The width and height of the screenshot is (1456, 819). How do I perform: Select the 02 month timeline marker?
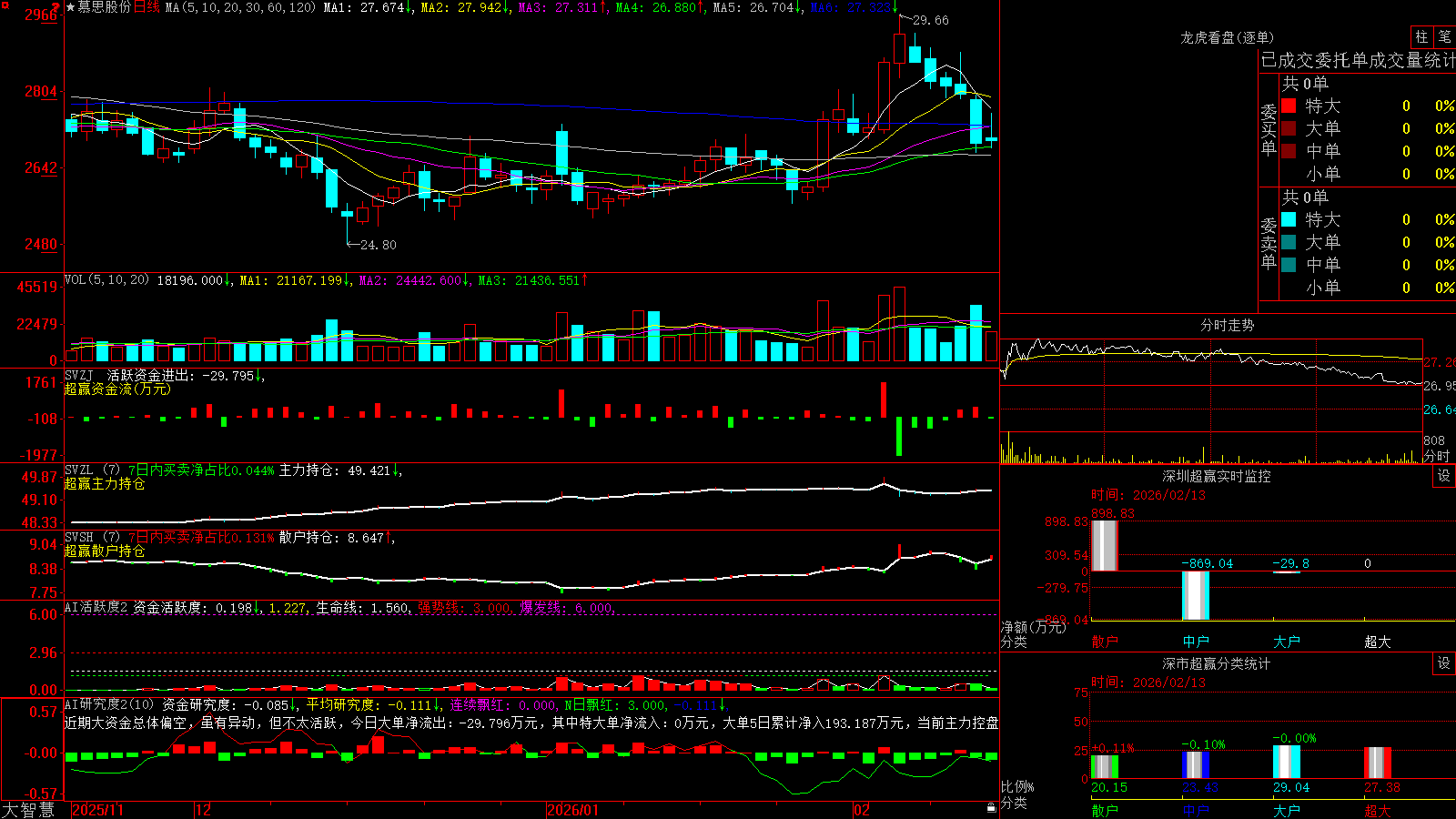(x=862, y=810)
